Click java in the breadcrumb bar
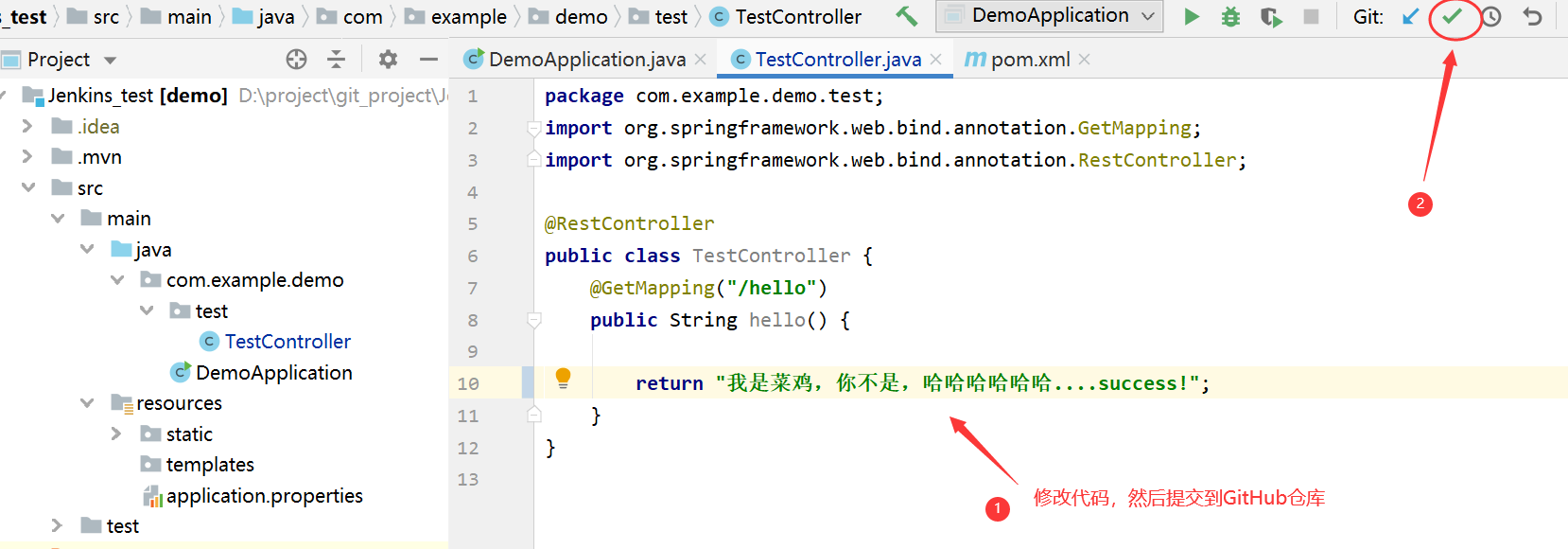Viewport: 1568px width, 549px height. pos(275,17)
